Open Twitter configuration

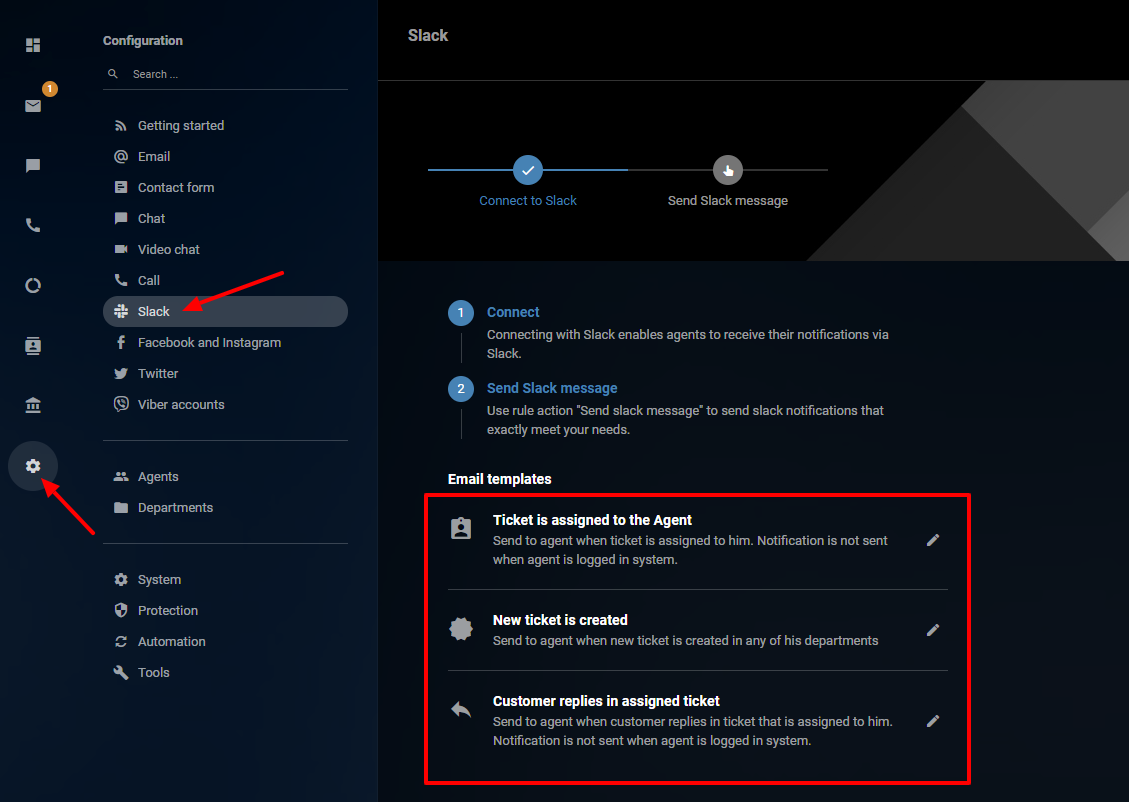225,374
